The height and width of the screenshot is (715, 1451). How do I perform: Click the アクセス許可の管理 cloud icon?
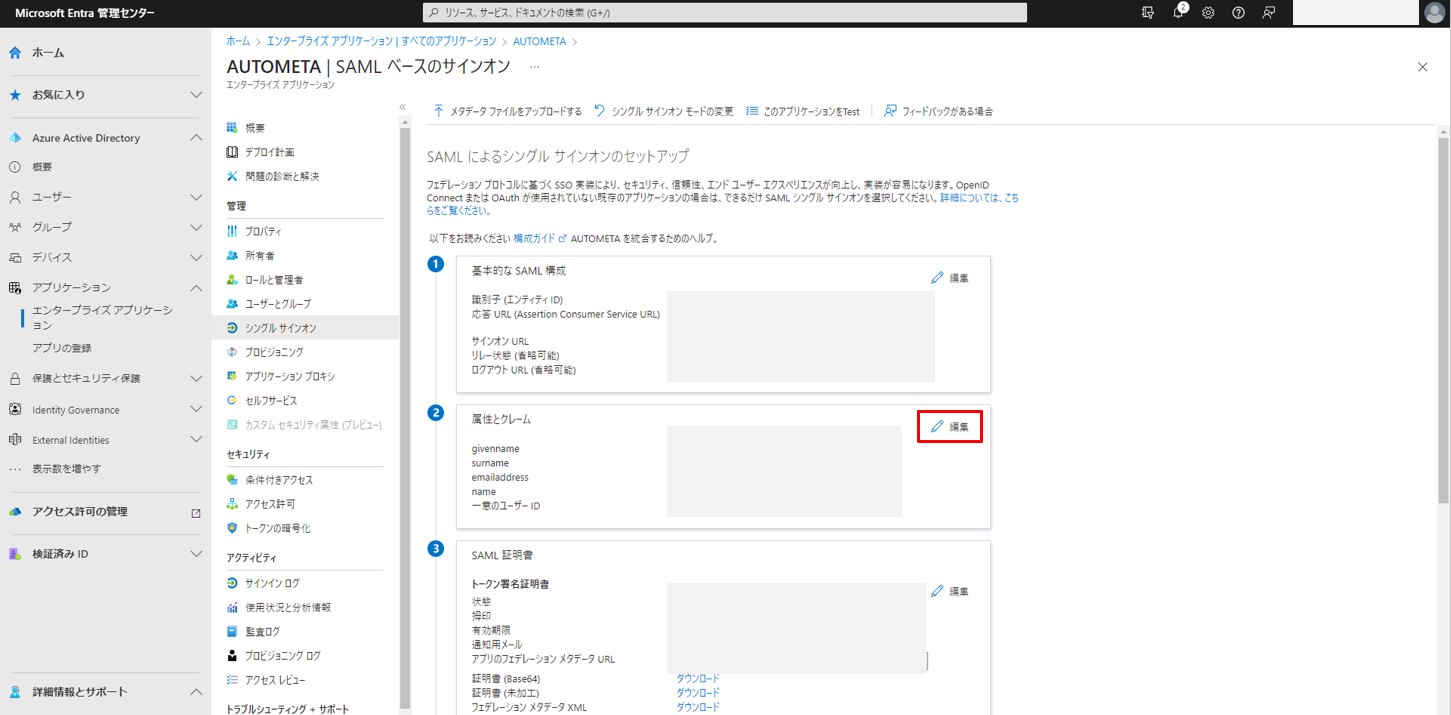15,511
